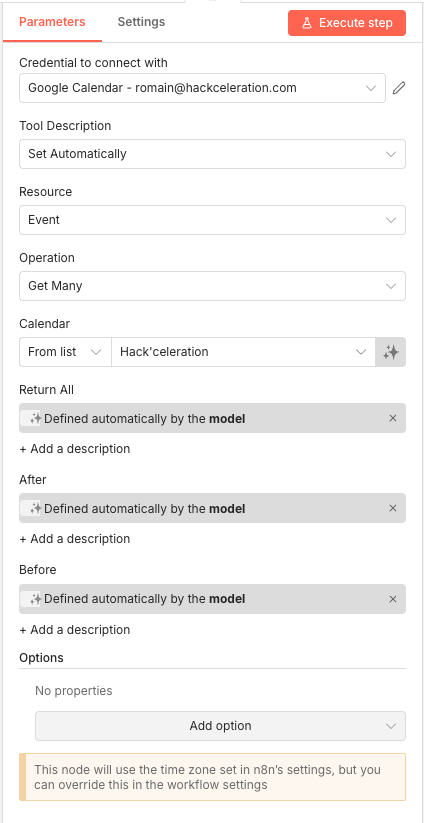Open the Credential to connect with dropdown
Viewport: 424px width, 823px height.
pyautogui.click(x=203, y=88)
